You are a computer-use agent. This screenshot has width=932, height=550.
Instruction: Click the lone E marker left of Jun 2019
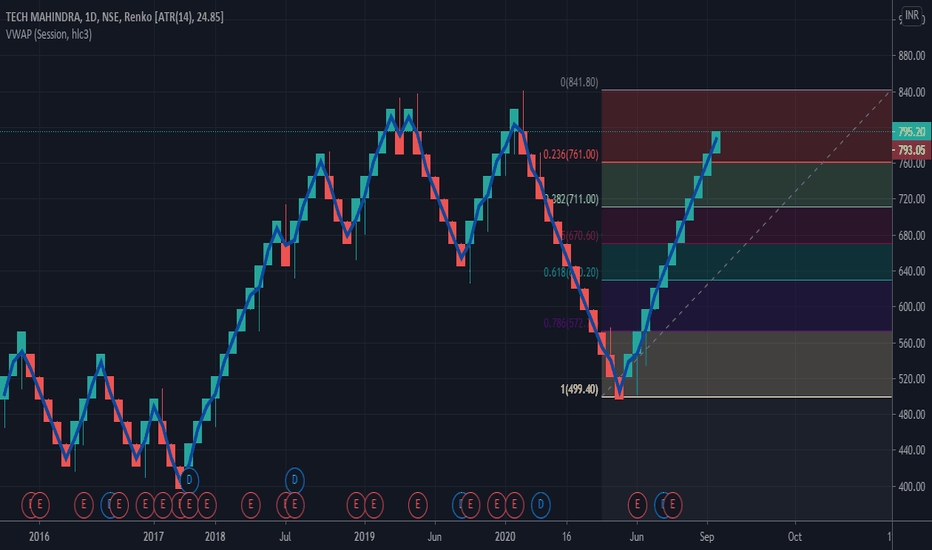418,505
